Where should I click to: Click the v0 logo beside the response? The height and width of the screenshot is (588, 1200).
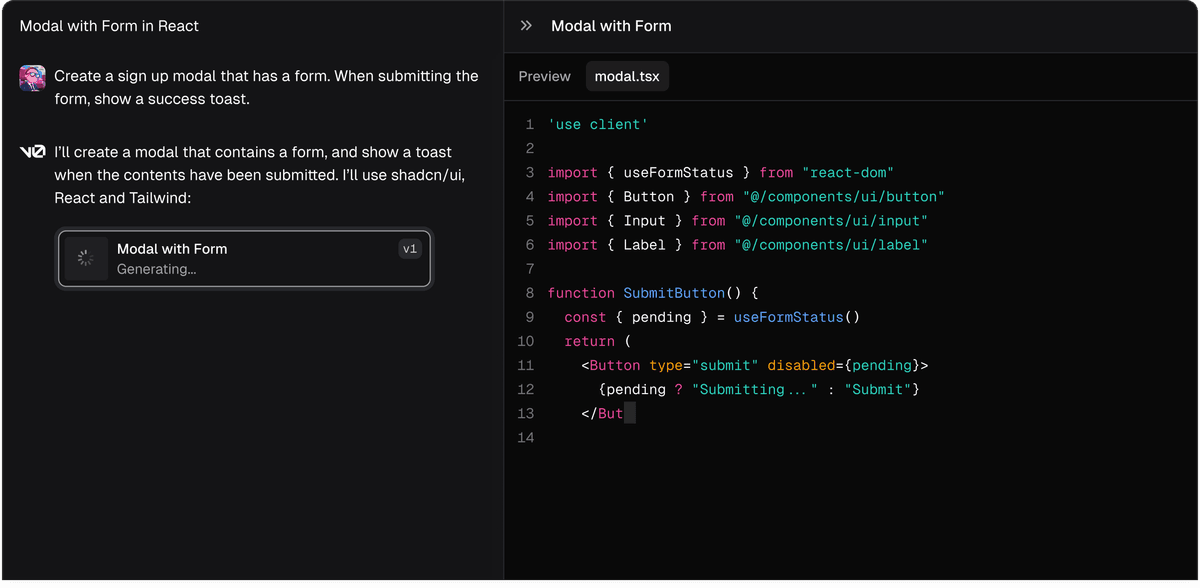pyautogui.click(x=32, y=153)
